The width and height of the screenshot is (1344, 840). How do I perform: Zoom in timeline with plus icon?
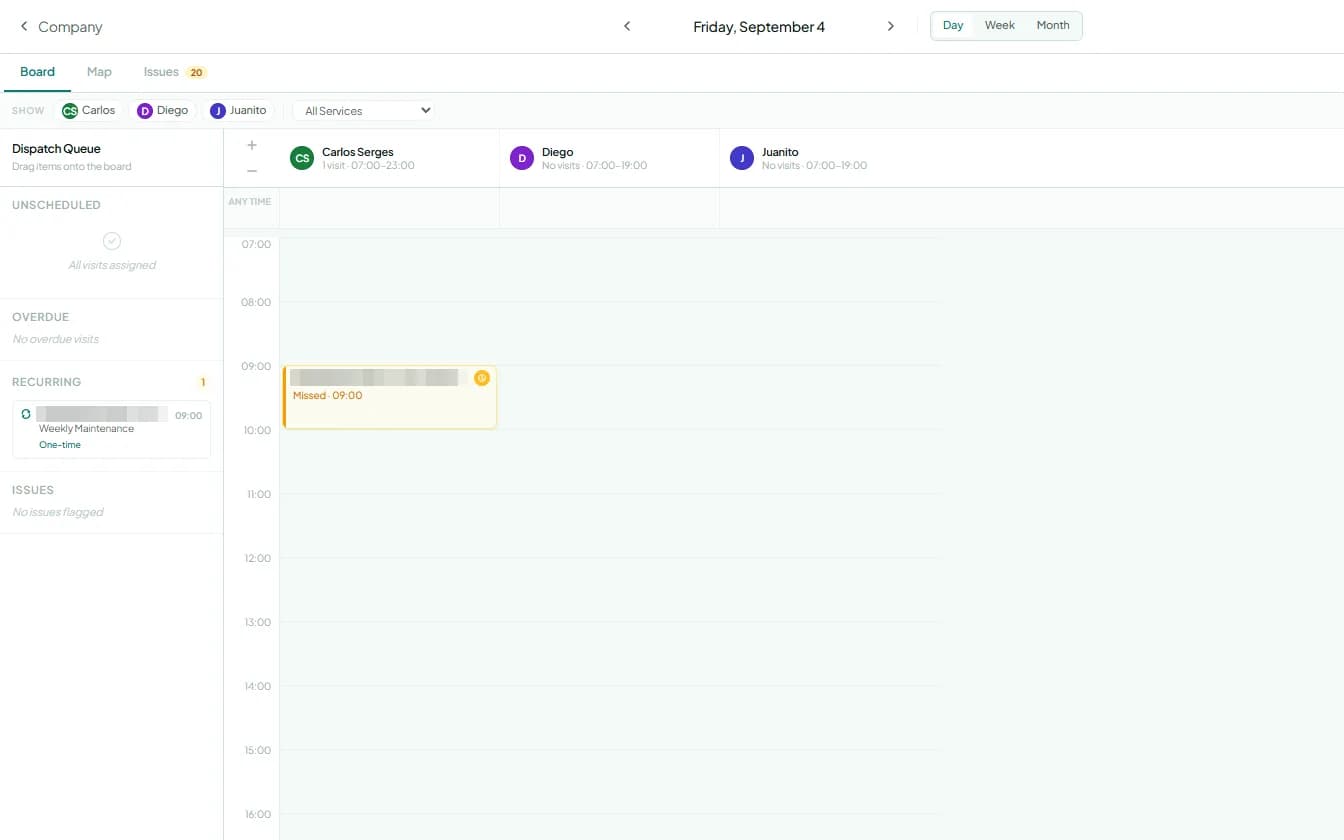(252, 145)
